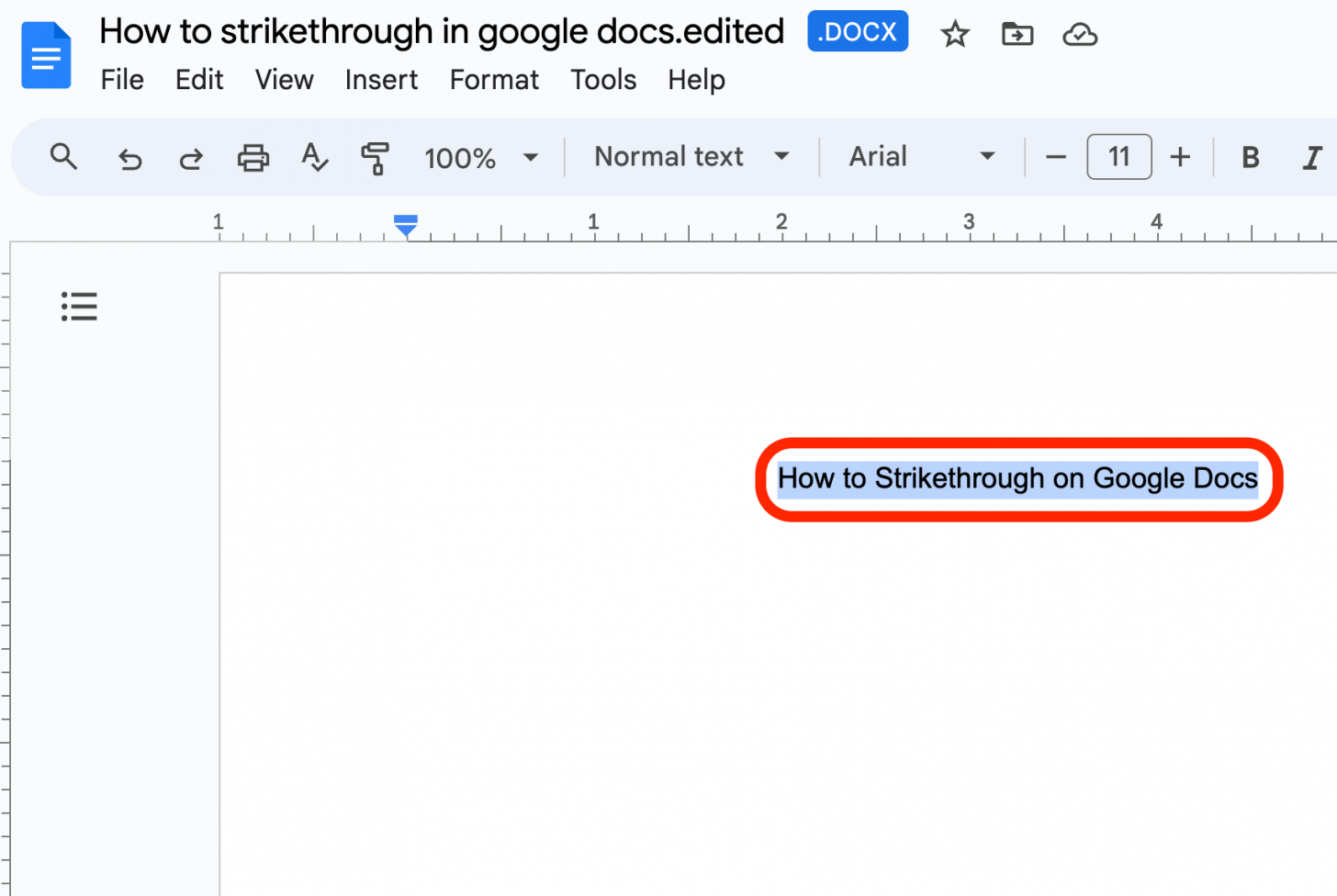Toggle italic formatting
The height and width of the screenshot is (896, 1337).
click(1312, 158)
